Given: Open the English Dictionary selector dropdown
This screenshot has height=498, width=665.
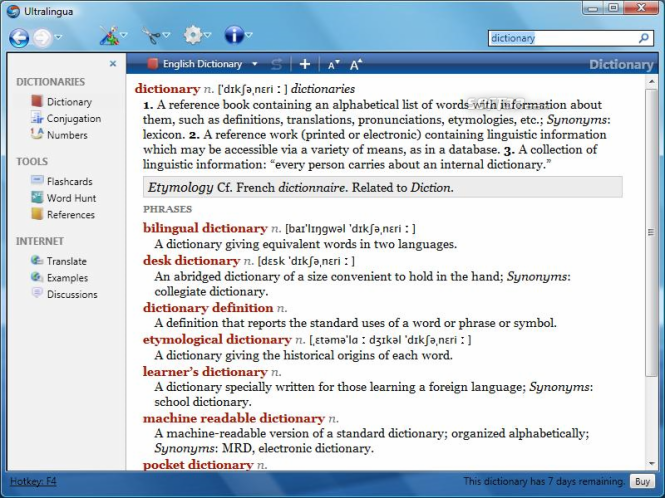Looking at the screenshot, I should coord(254,64).
